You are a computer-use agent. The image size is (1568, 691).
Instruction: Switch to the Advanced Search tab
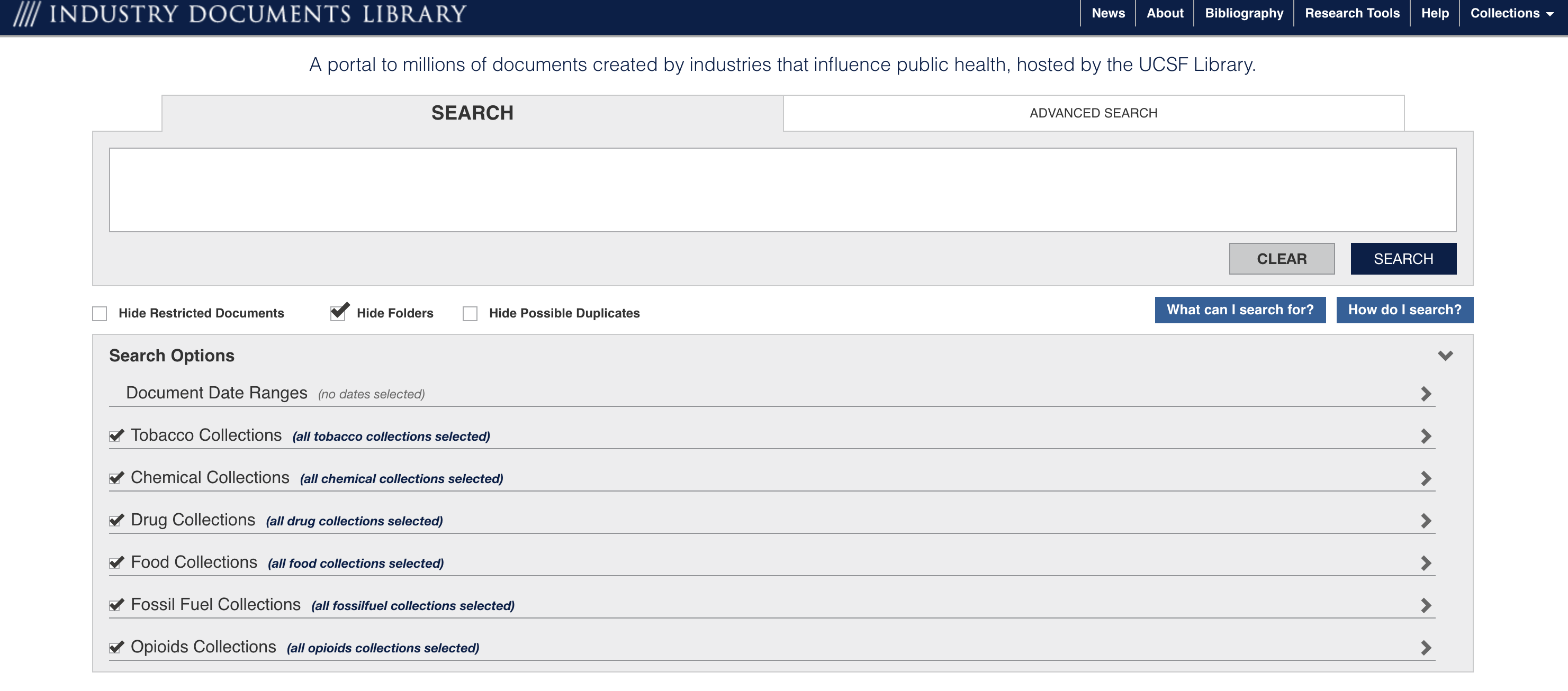(1093, 113)
